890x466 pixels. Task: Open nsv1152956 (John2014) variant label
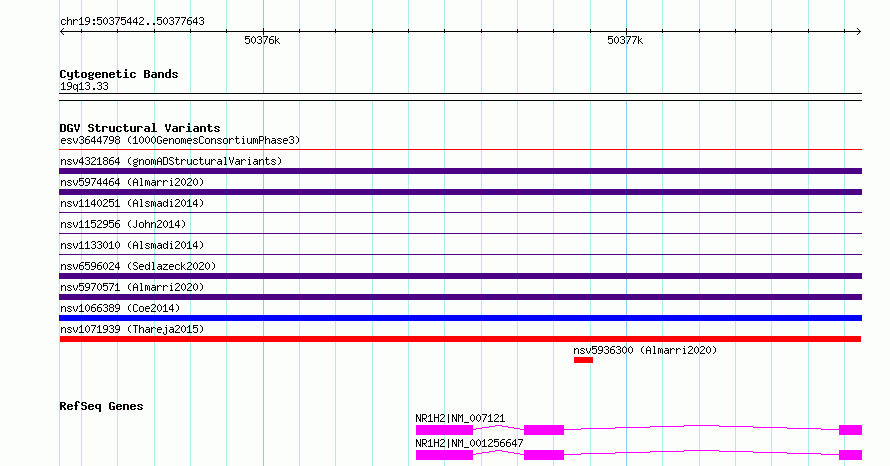(x=123, y=224)
